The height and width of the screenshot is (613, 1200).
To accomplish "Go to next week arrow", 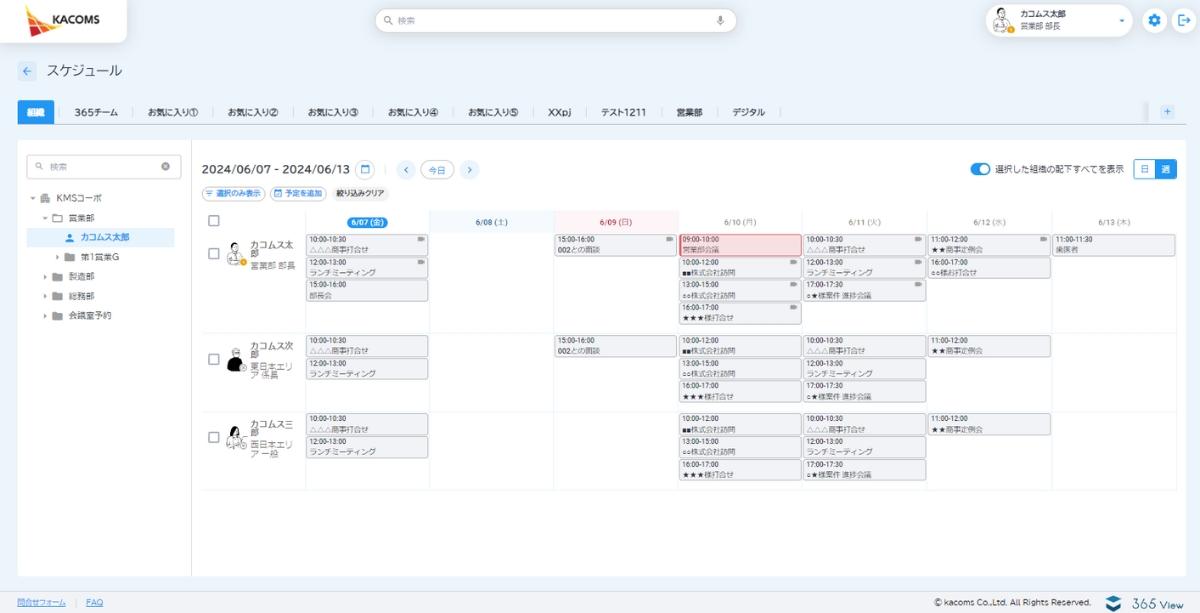I will coord(469,170).
